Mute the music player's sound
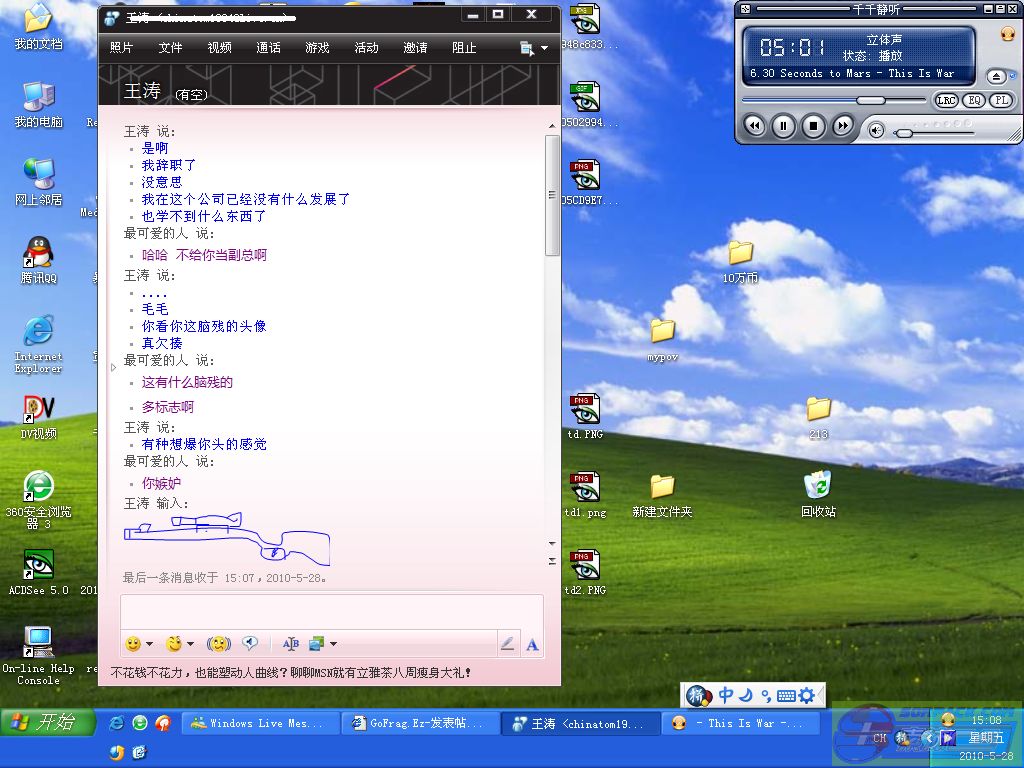Viewport: 1024px width, 768px height. coord(877,130)
